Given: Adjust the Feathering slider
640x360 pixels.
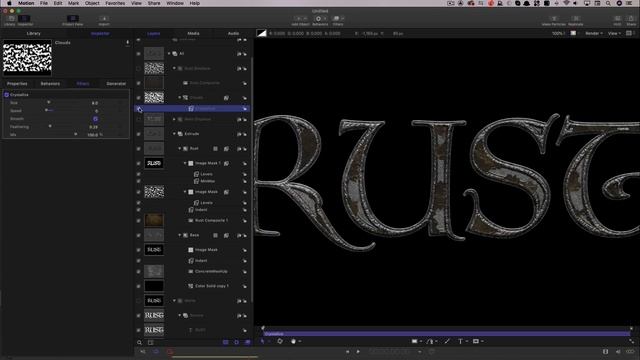Looking at the screenshot, I should (50, 127).
